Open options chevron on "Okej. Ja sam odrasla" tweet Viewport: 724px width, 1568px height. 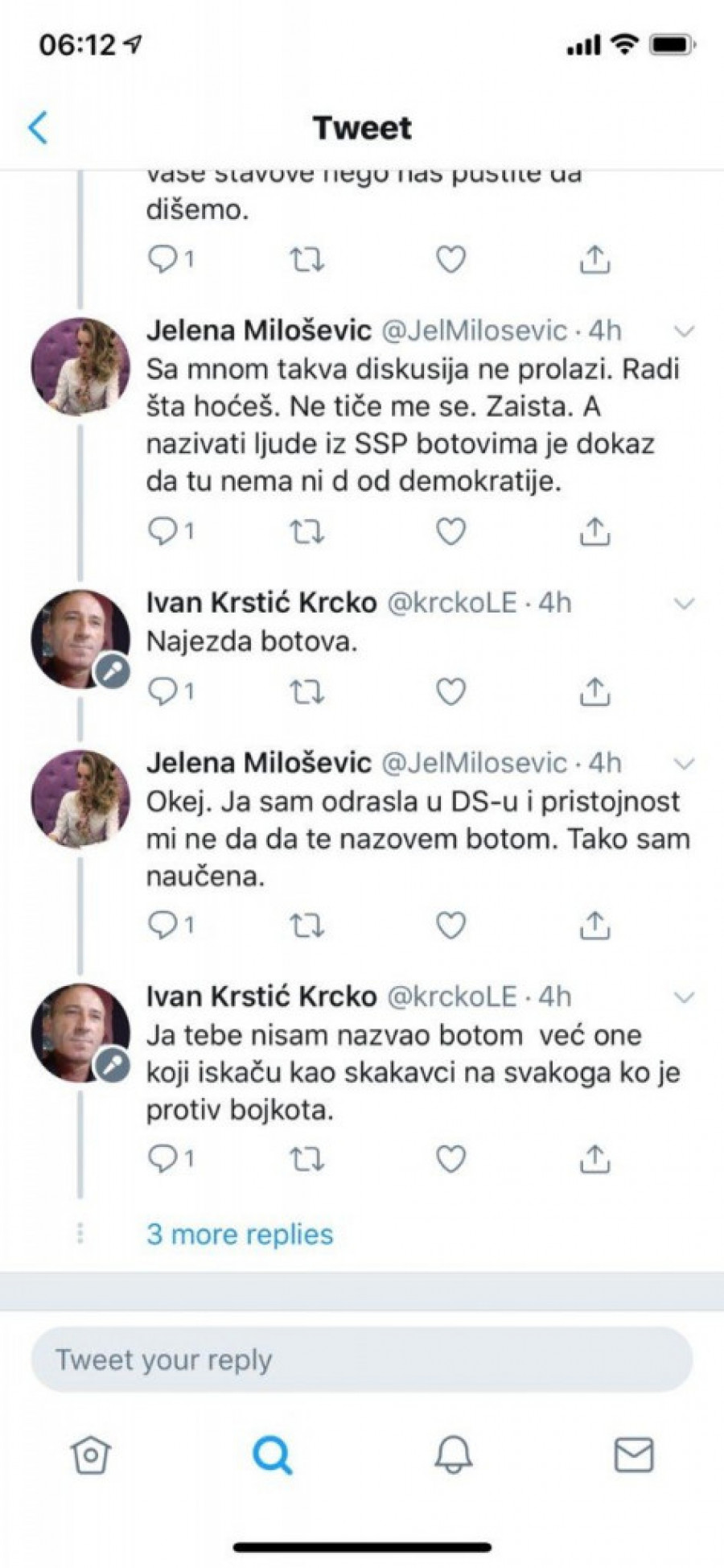pos(684,763)
